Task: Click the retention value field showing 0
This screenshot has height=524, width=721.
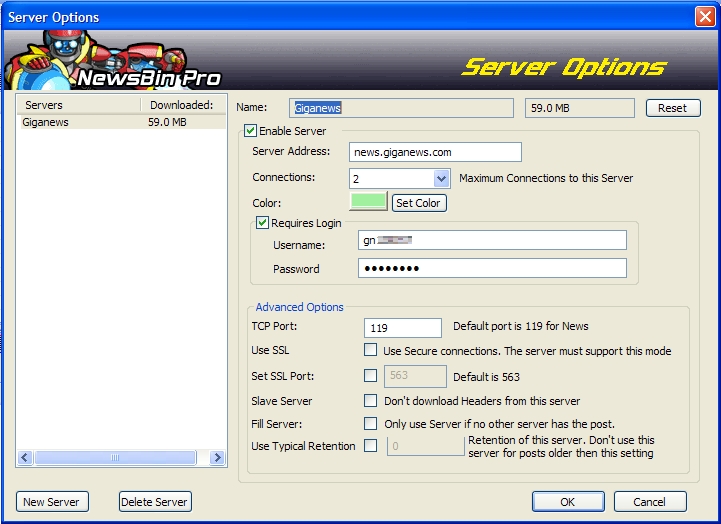Action: click(426, 446)
